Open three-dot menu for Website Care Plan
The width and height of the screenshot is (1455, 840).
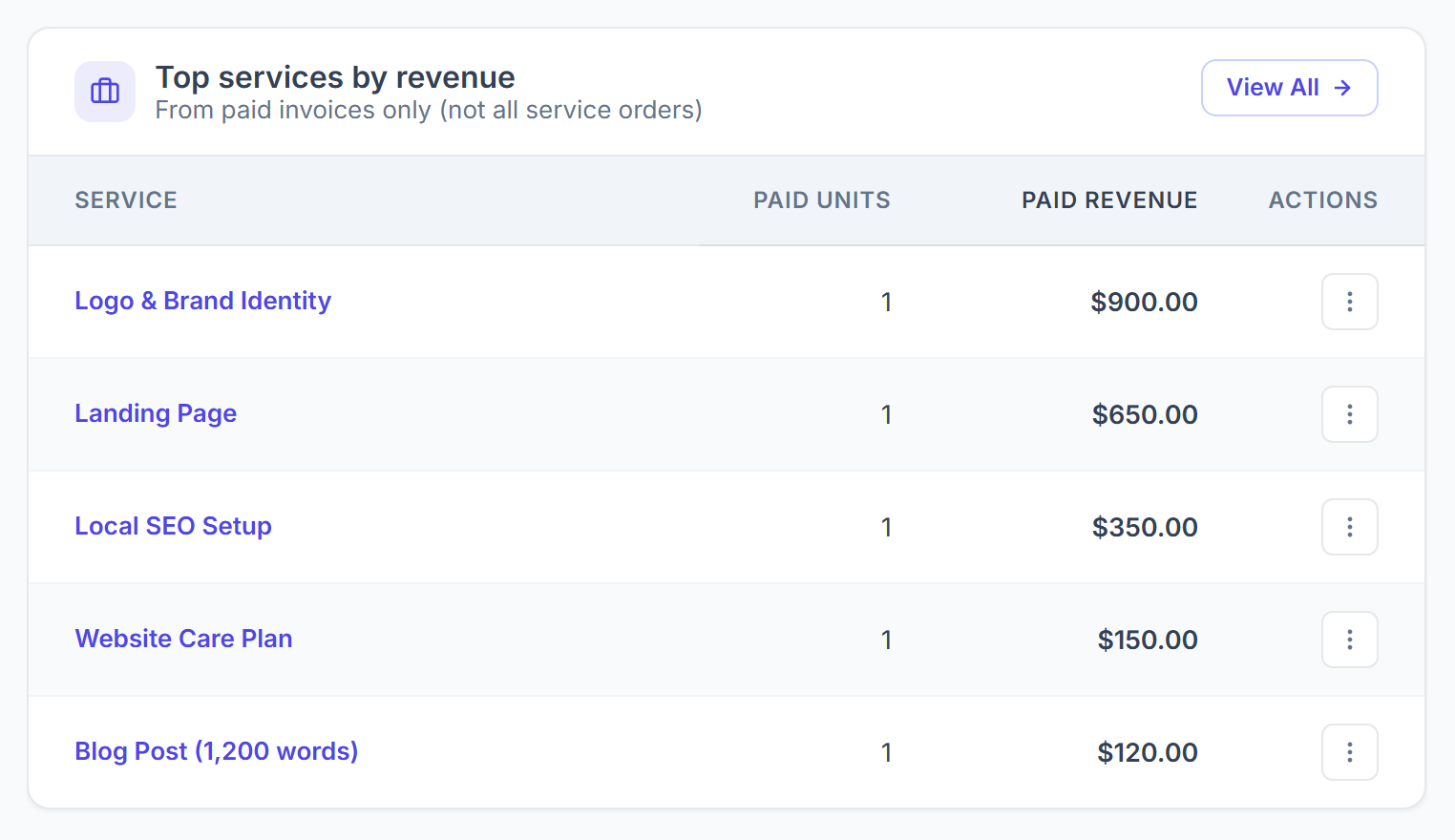click(1349, 640)
